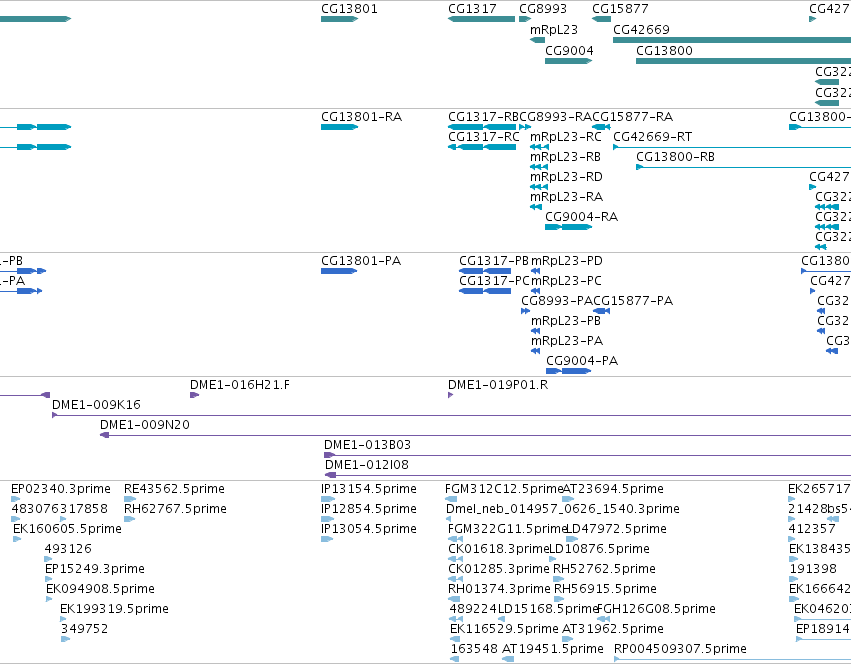Click the CG8993 gene label

(543, 9)
